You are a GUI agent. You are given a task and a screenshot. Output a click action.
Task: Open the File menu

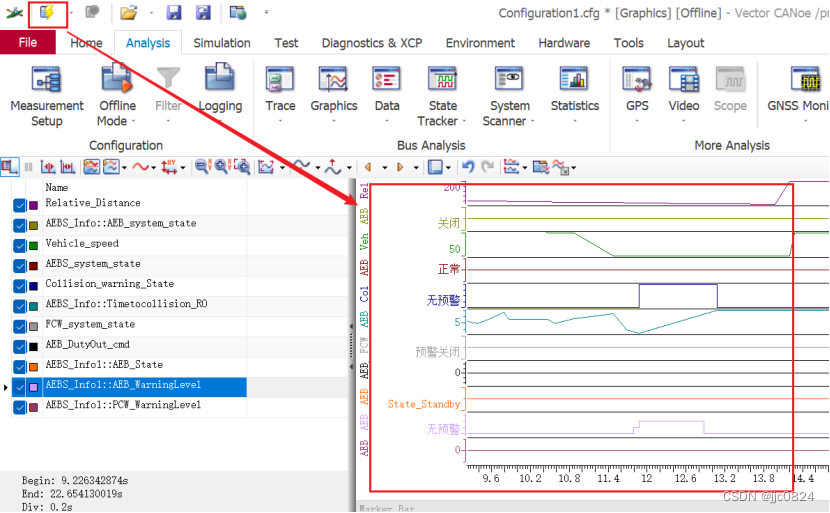[28, 42]
